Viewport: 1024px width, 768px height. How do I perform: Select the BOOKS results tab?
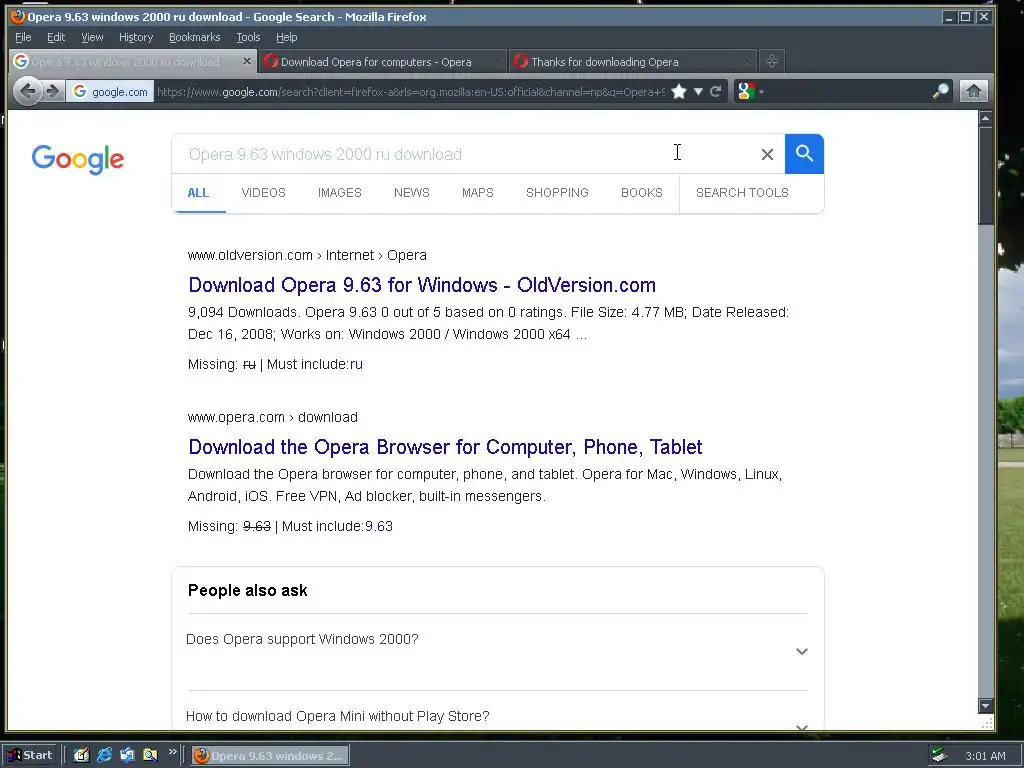(641, 193)
